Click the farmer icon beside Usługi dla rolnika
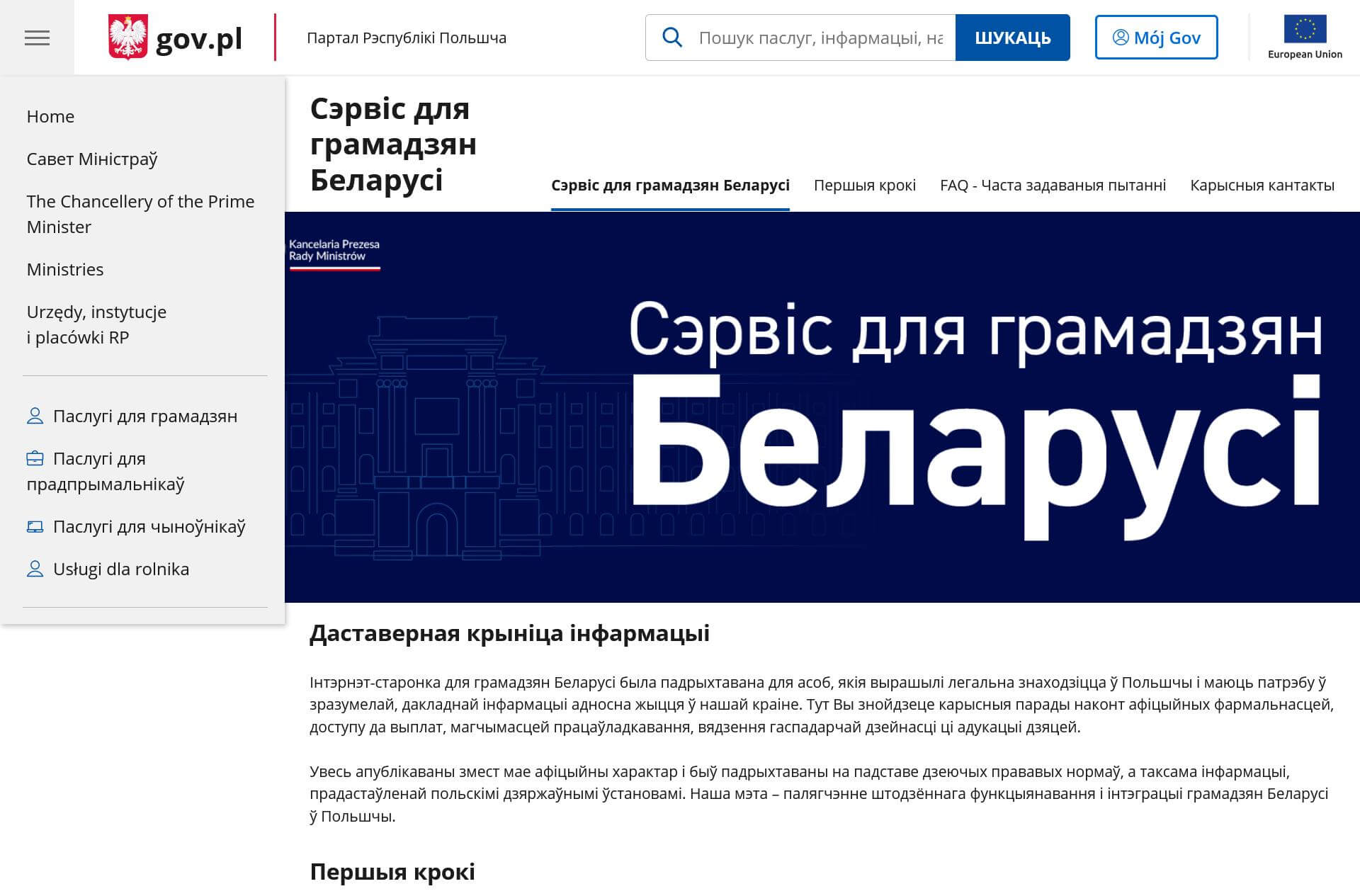Screen dimensions: 1360x896 [35, 568]
